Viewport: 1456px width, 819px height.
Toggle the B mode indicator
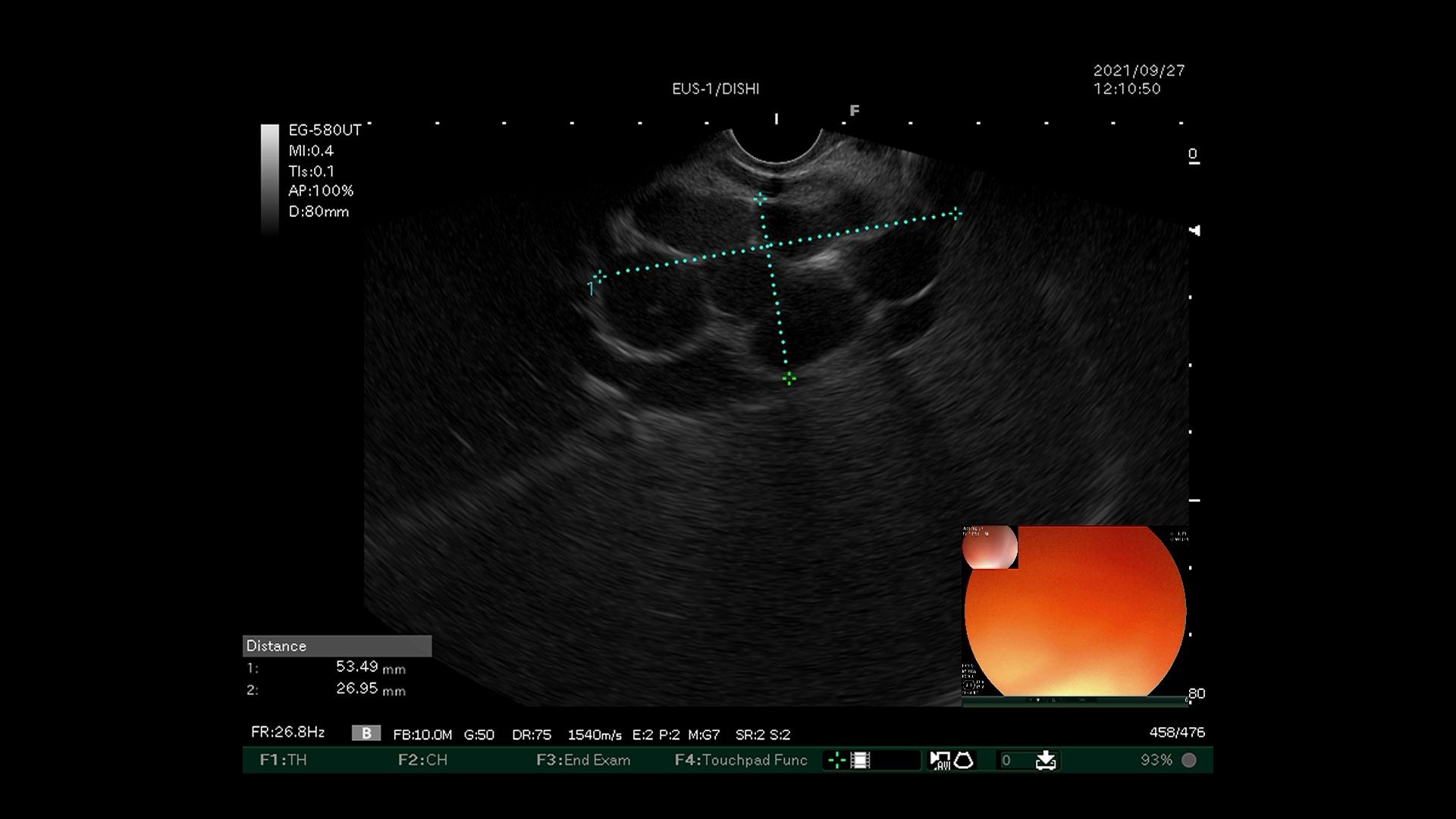click(x=366, y=733)
